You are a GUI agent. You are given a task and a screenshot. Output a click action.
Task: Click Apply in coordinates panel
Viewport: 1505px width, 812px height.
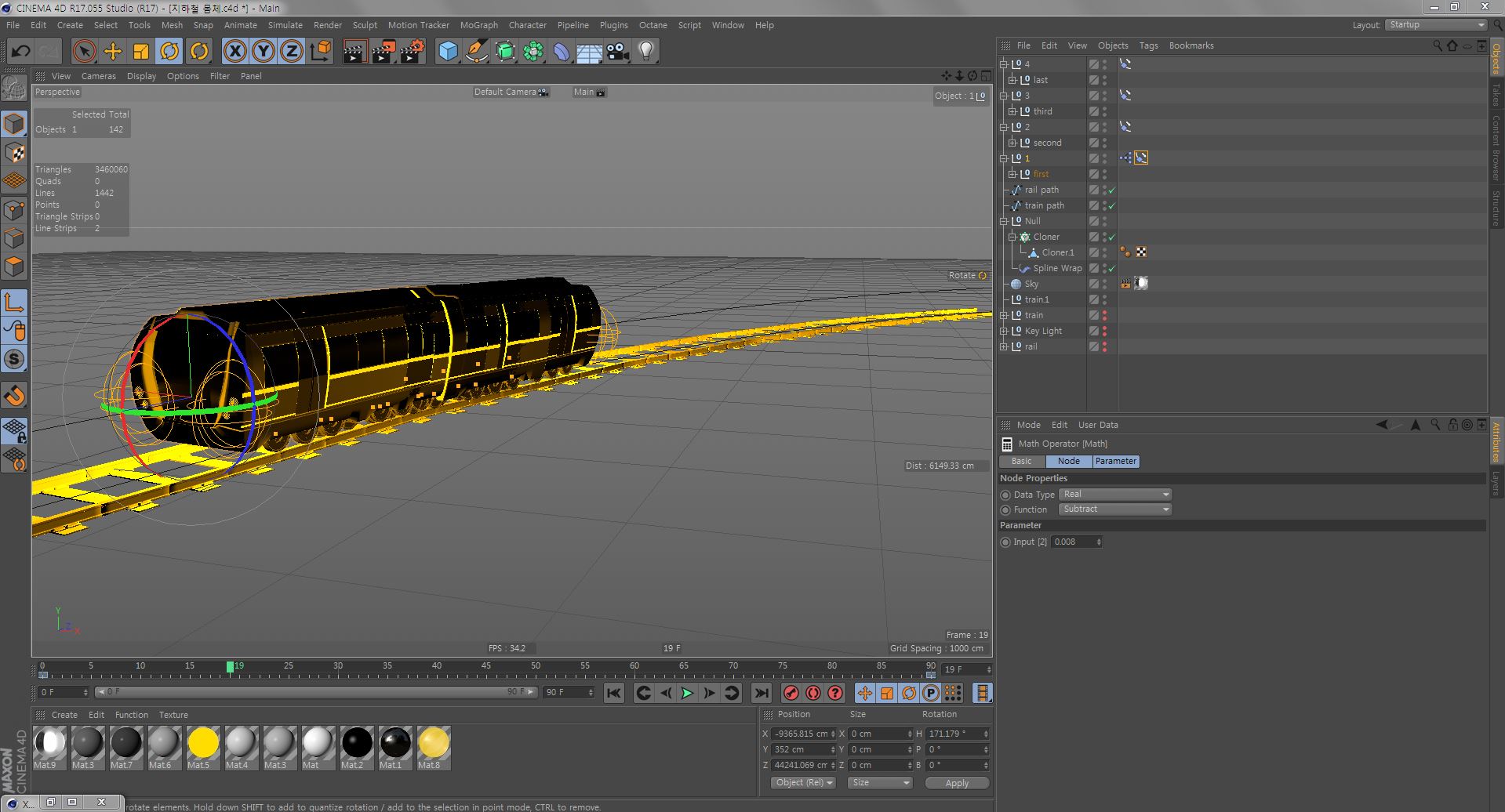957,783
